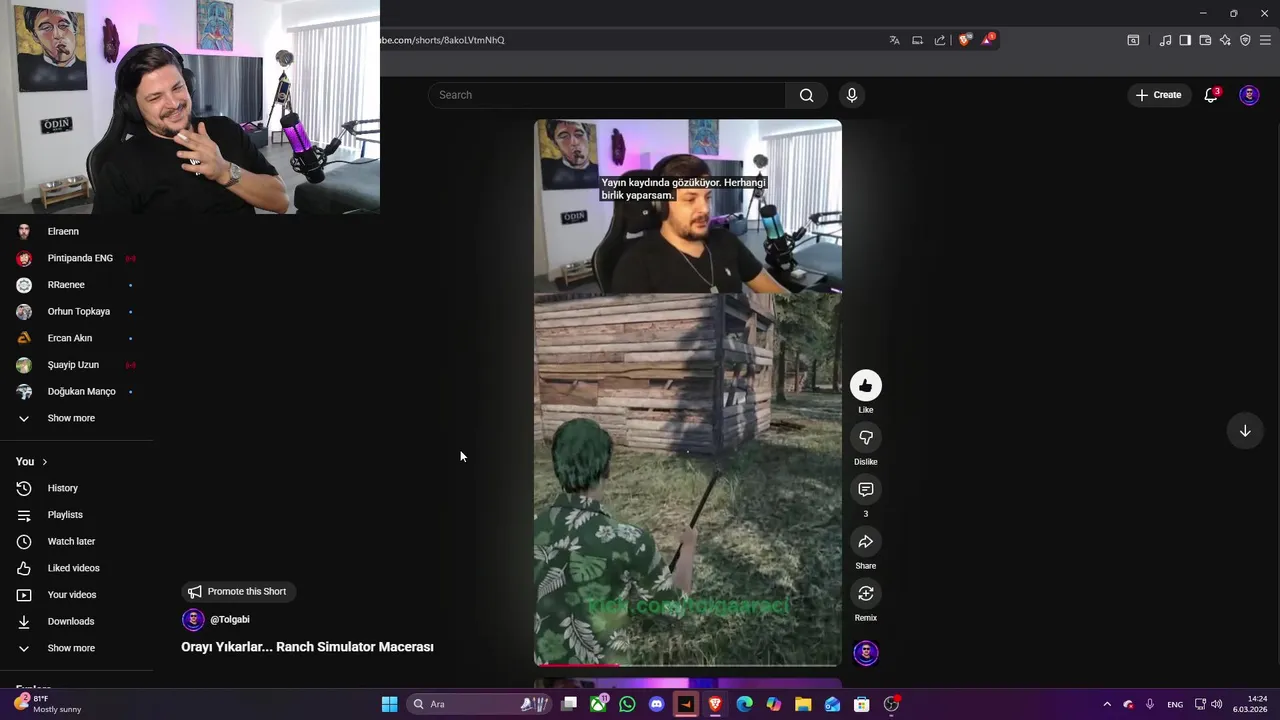Open Brave Shields lion icon

click(x=964, y=40)
